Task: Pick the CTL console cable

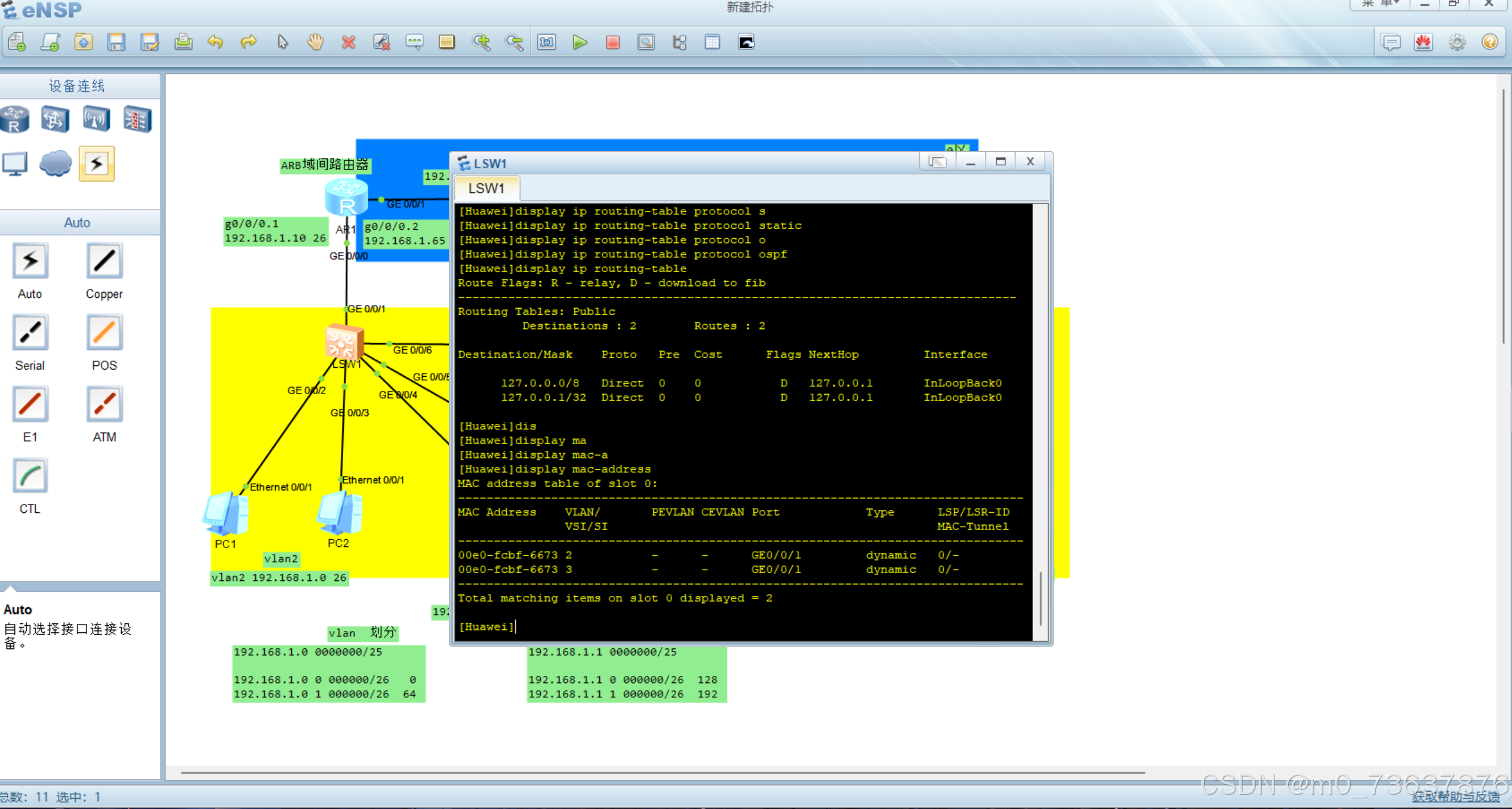Action: pos(30,476)
